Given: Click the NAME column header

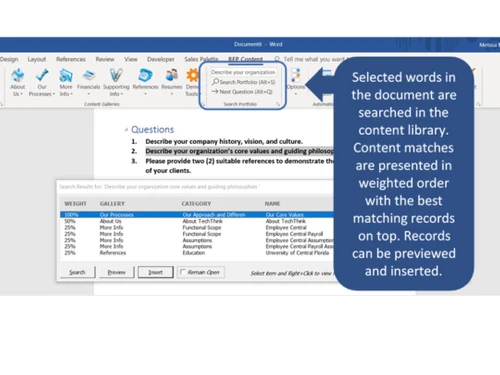Looking at the screenshot, I should 272,203.
